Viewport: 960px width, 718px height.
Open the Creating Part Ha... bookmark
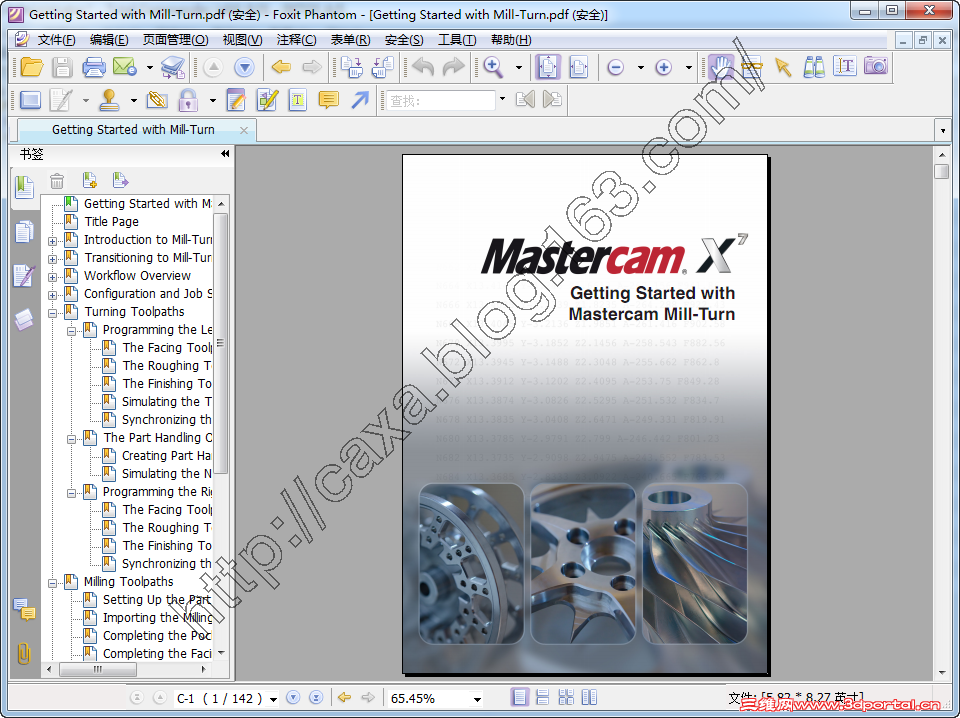167,456
